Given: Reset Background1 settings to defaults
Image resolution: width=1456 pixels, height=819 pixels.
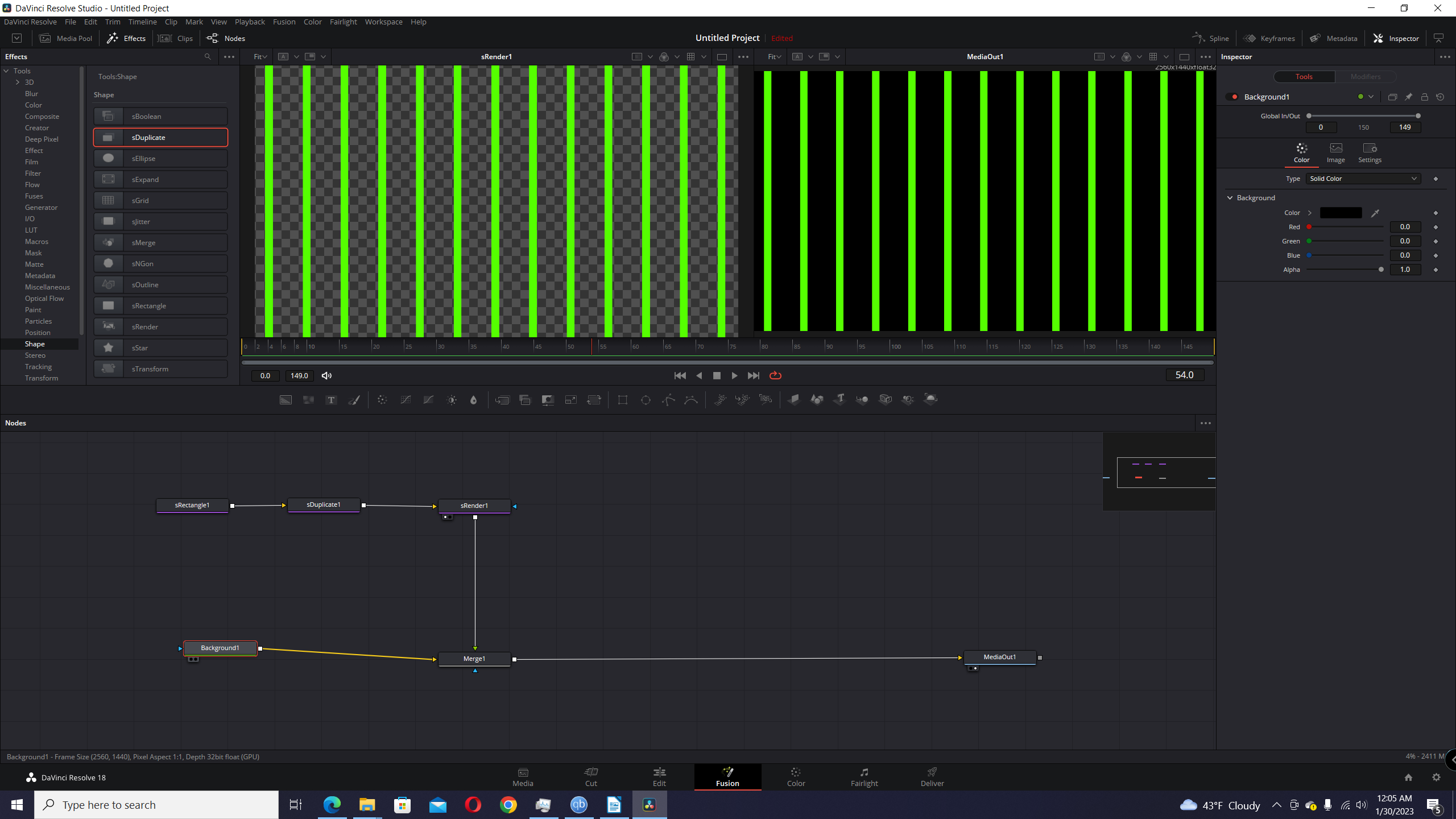Looking at the screenshot, I should coord(1440,97).
